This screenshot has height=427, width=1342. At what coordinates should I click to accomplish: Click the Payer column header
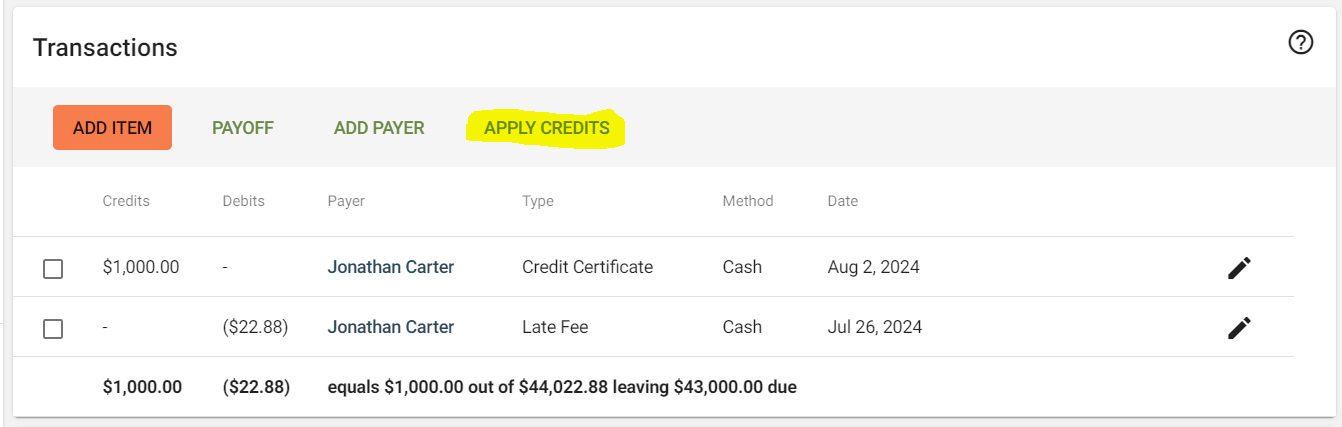pyautogui.click(x=346, y=201)
